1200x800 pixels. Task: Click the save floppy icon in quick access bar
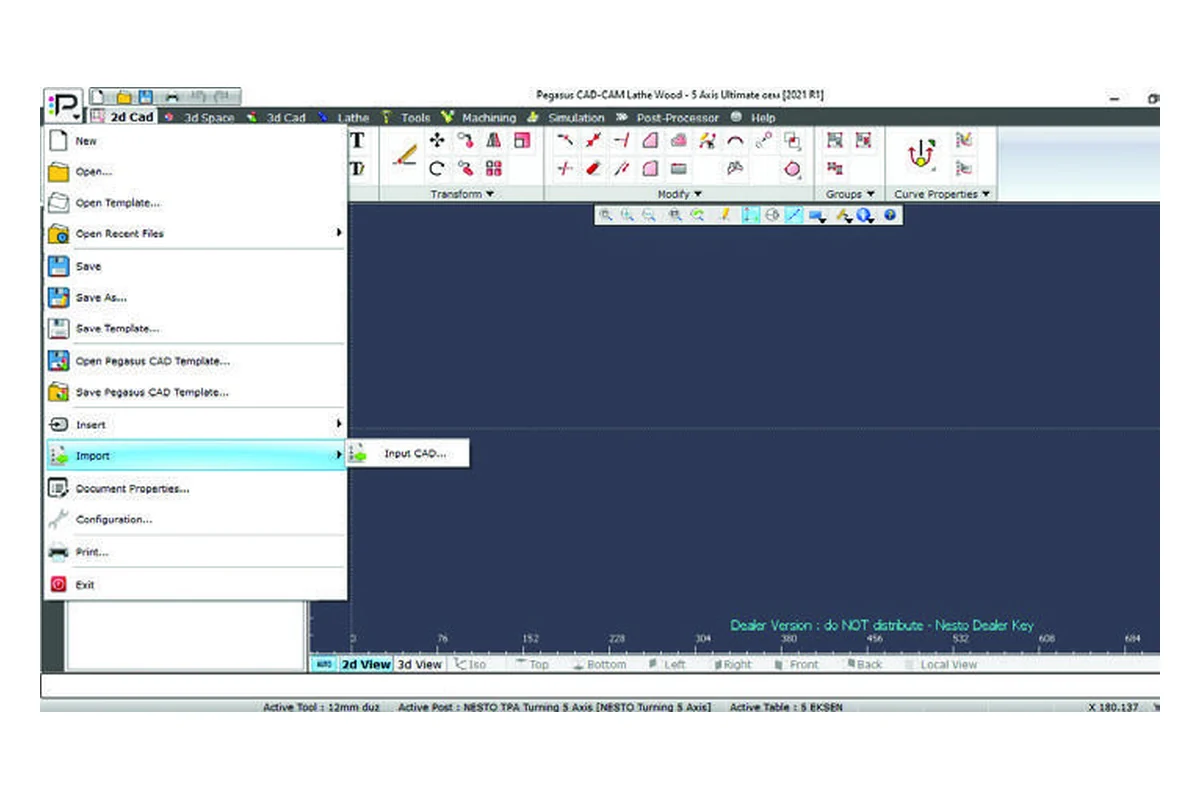click(147, 97)
